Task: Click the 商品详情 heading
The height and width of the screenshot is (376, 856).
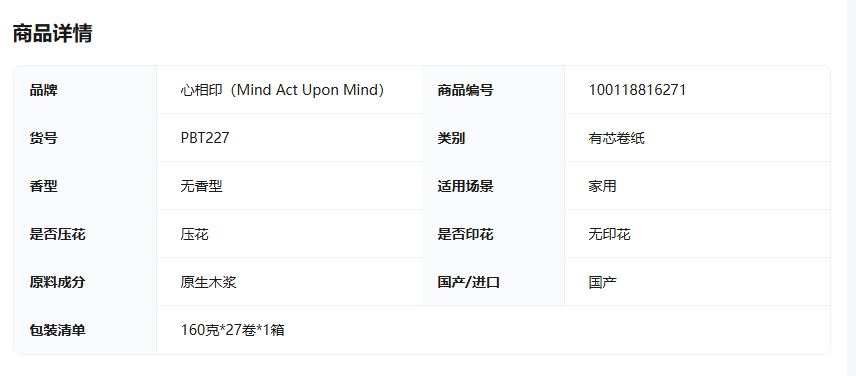Action: click(52, 33)
